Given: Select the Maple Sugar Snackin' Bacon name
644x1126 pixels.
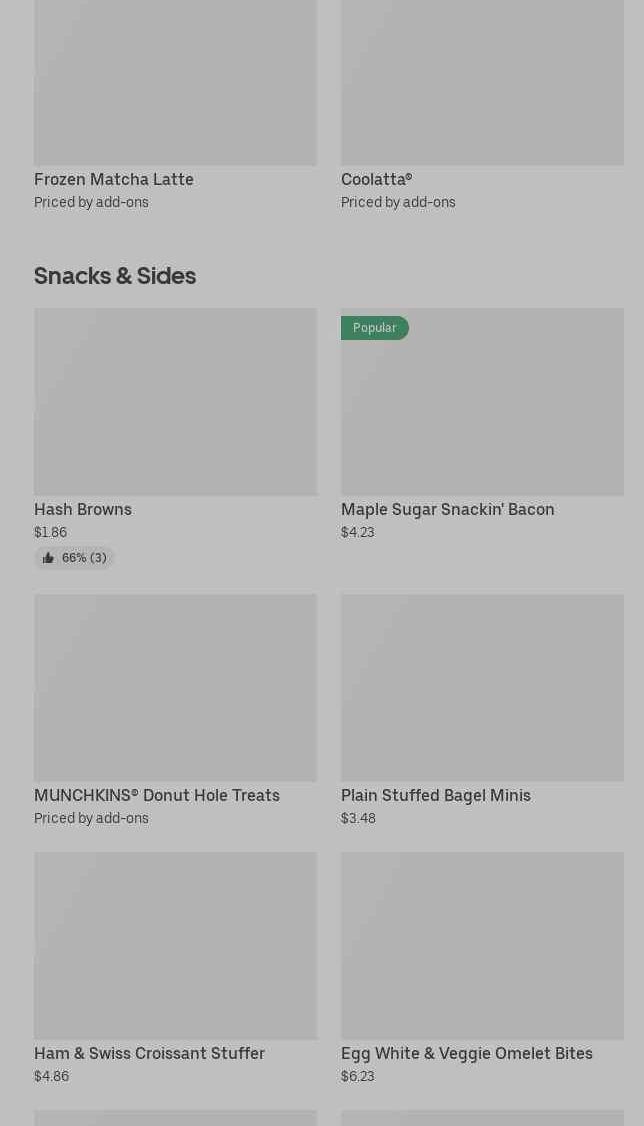Looking at the screenshot, I should pyautogui.click(x=447, y=510).
